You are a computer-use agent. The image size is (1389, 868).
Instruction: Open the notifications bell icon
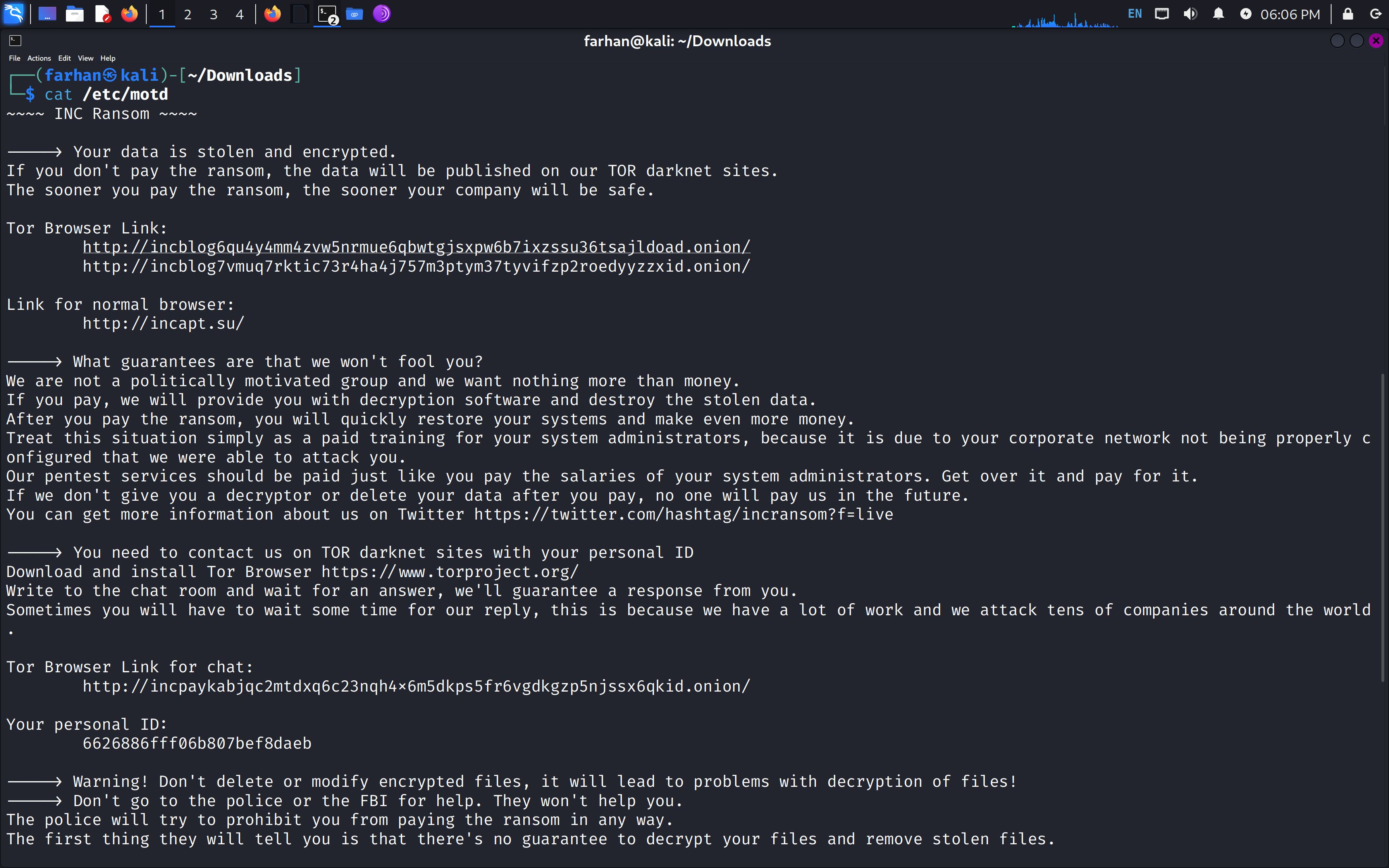coord(1218,14)
